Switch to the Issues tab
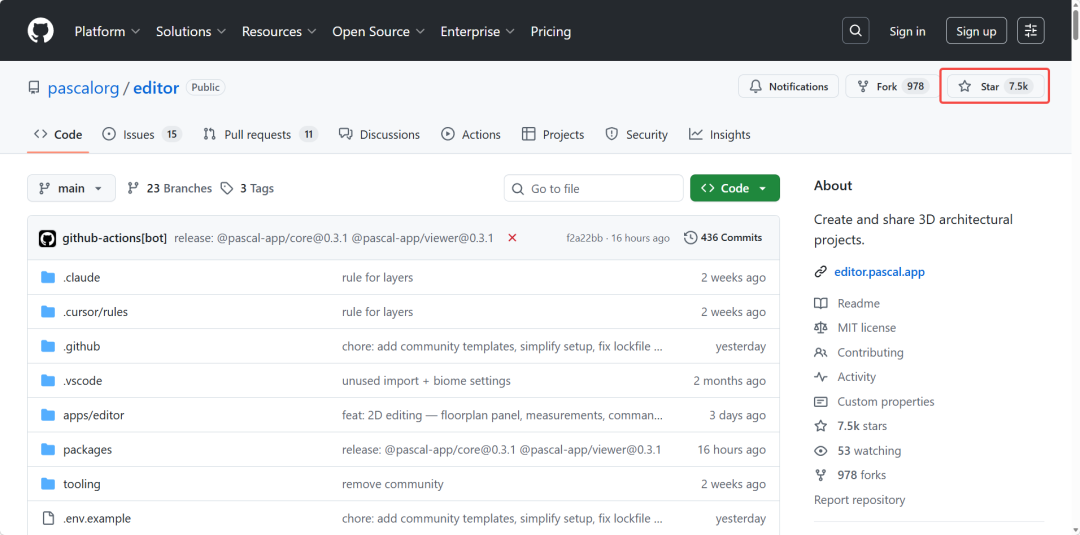 tap(141, 134)
